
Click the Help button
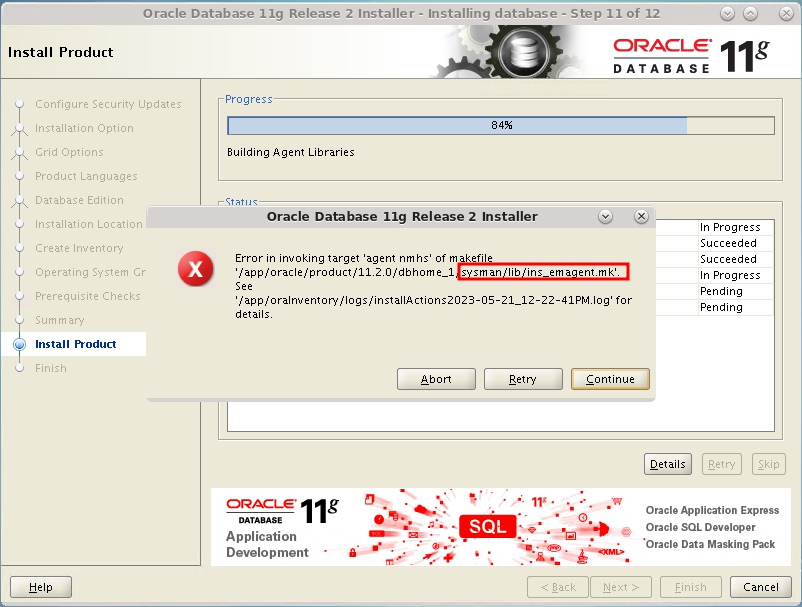(x=41, y=587)
